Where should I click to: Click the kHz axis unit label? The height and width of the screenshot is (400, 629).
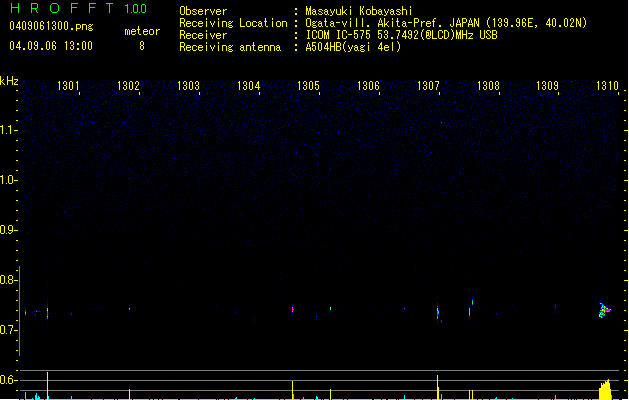9,81
